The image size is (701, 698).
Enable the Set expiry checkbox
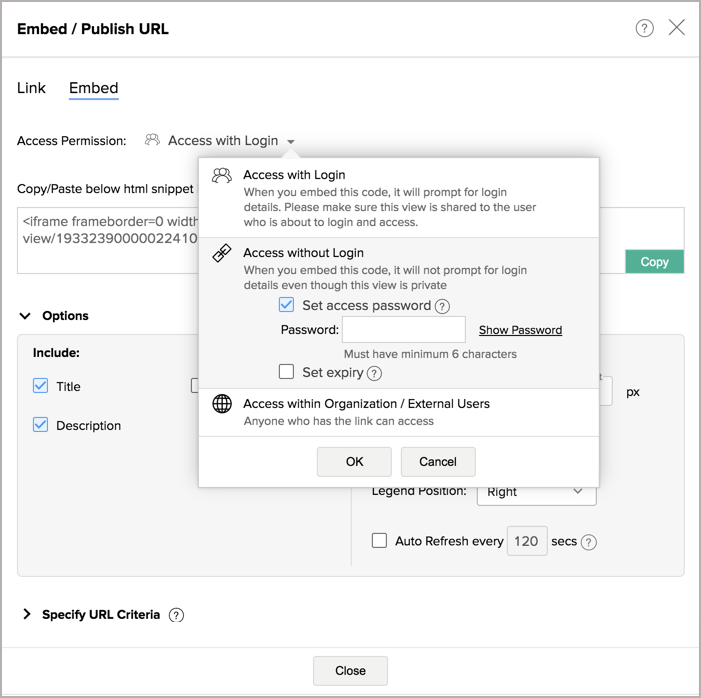[x=287, y=372]
